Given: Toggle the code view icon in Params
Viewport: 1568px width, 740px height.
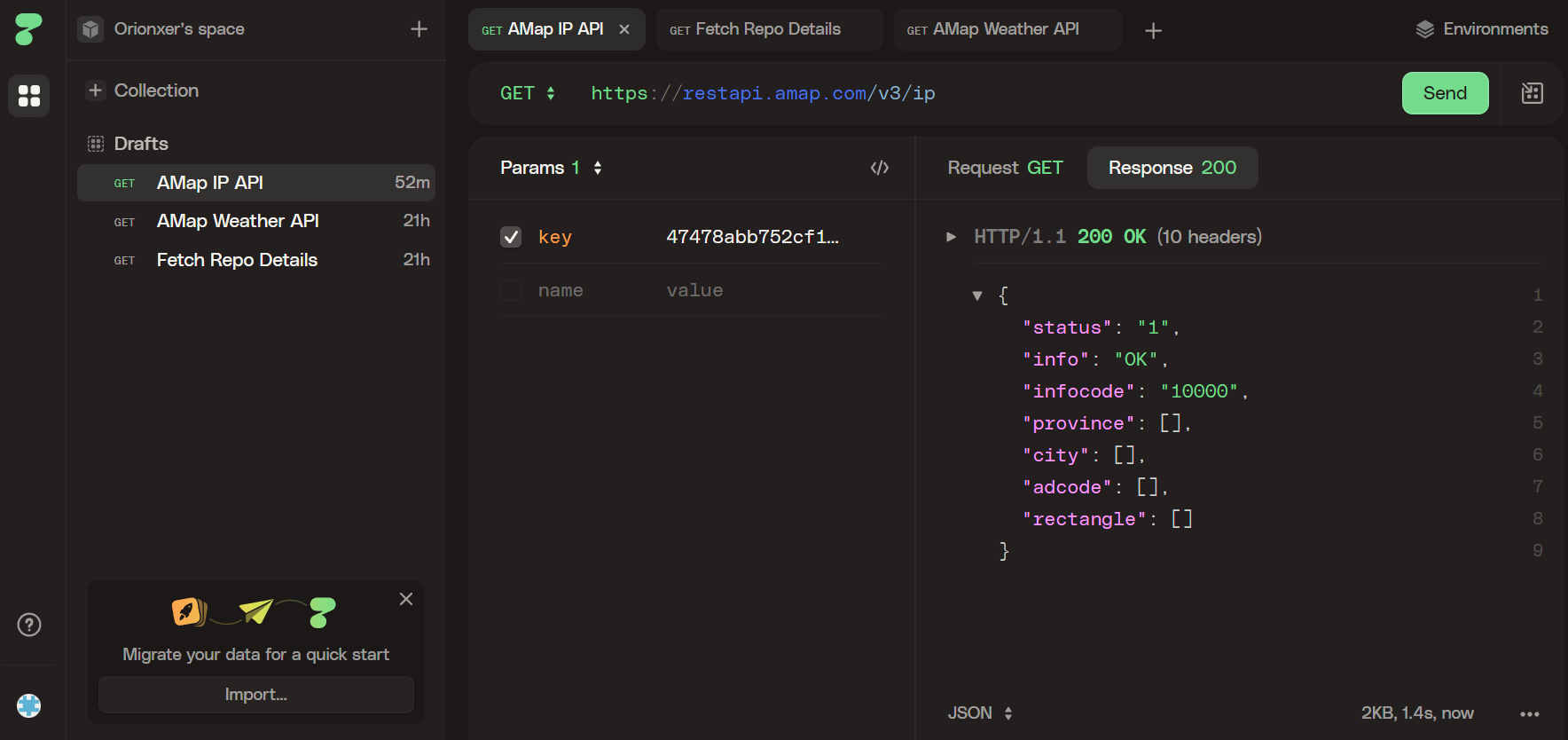Looking at the screenshot, I should pyautogui.click(x=880, y=168).
